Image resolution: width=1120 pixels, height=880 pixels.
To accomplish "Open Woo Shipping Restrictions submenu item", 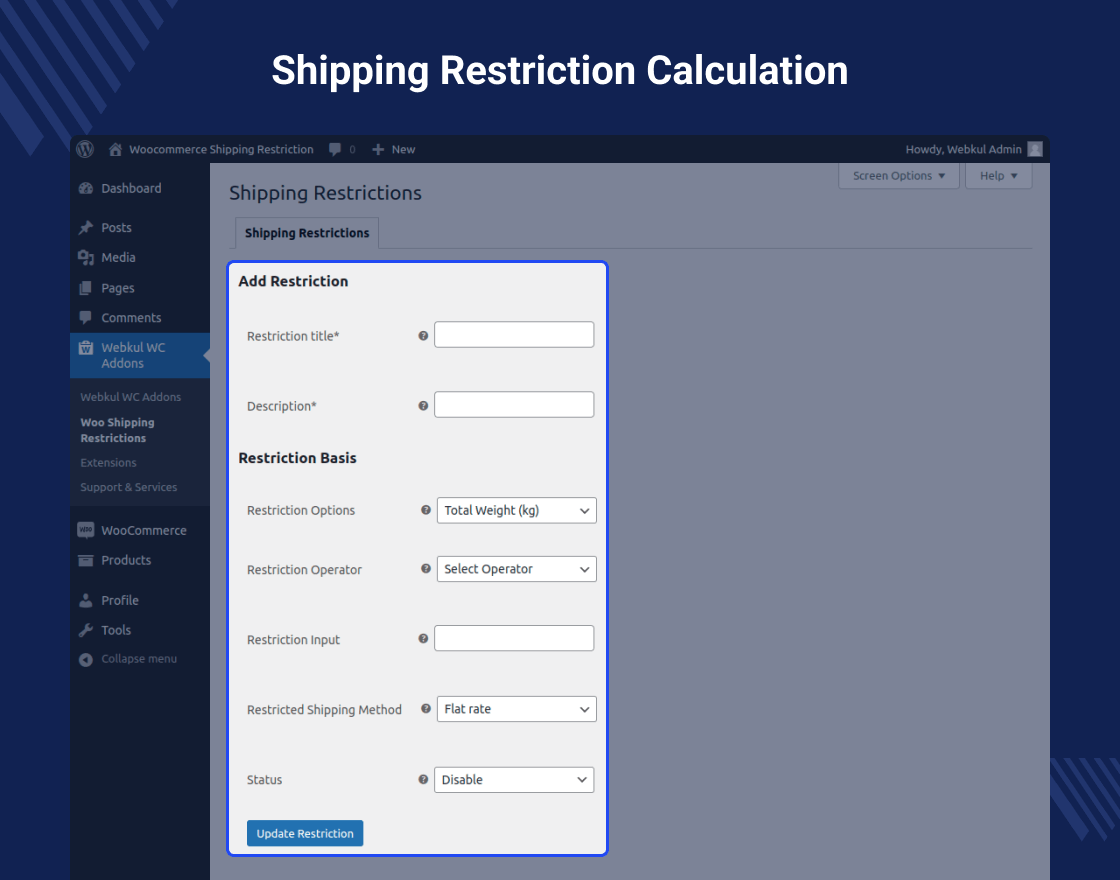I will click(x=117, y=430).
